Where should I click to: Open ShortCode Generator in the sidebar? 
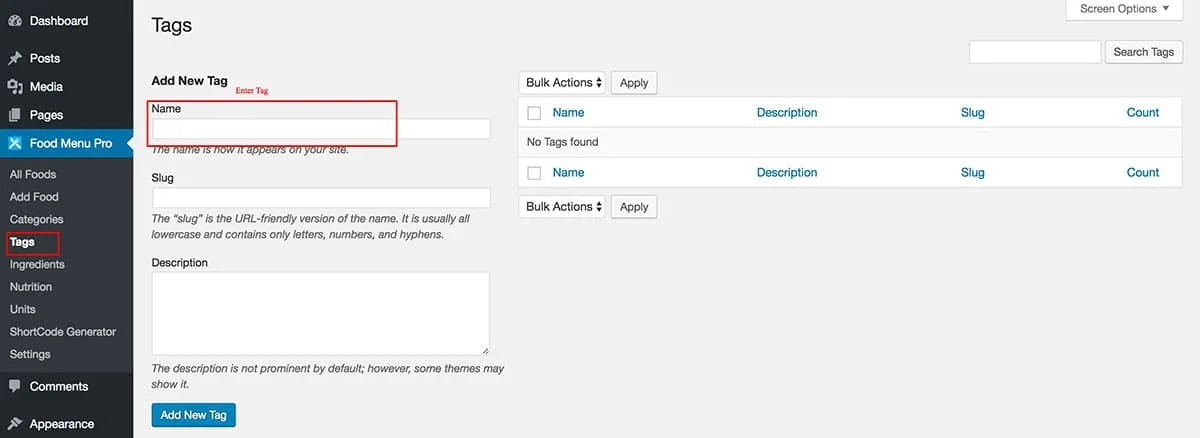[63, 331]
